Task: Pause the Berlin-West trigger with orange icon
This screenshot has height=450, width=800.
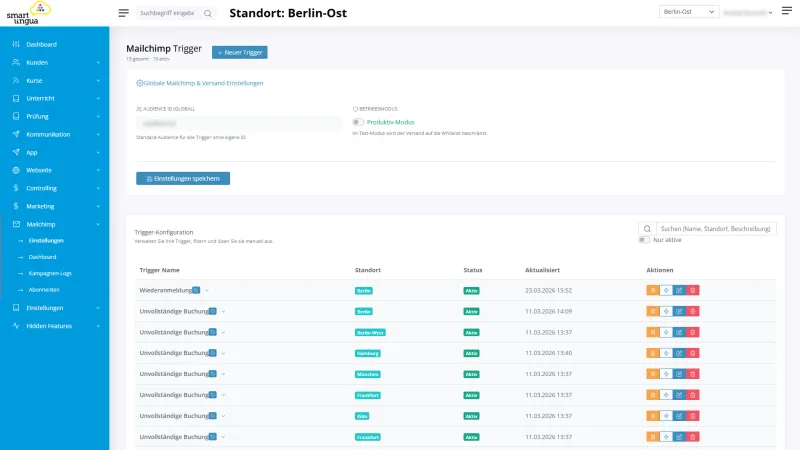Action: pos(653,332)
